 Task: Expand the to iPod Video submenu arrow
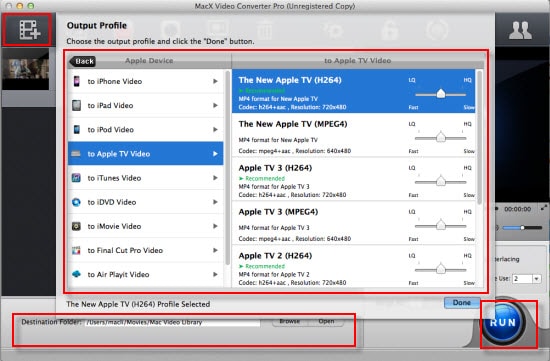pos(215,129)
